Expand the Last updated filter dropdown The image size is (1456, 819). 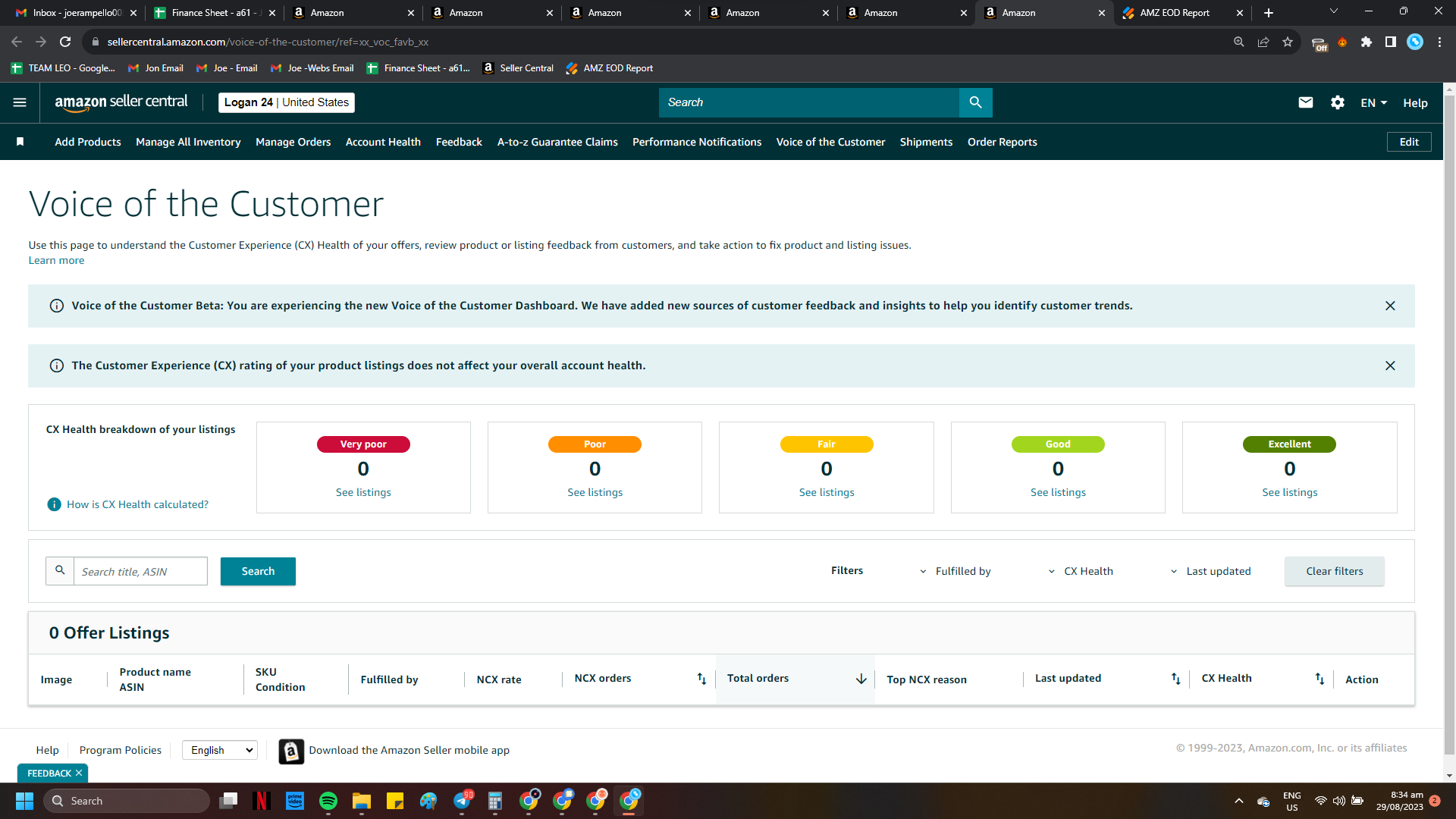1210,572
